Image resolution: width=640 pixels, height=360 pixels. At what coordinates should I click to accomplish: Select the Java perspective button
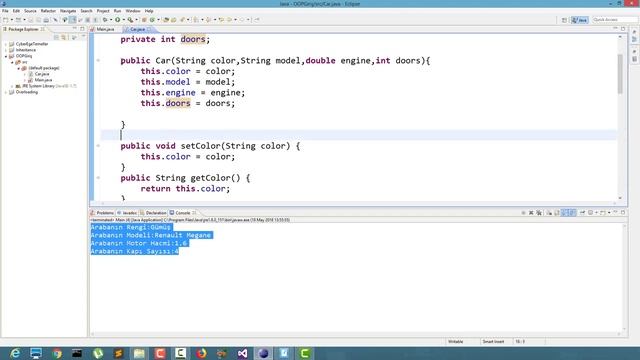click(x=580, y=20)
